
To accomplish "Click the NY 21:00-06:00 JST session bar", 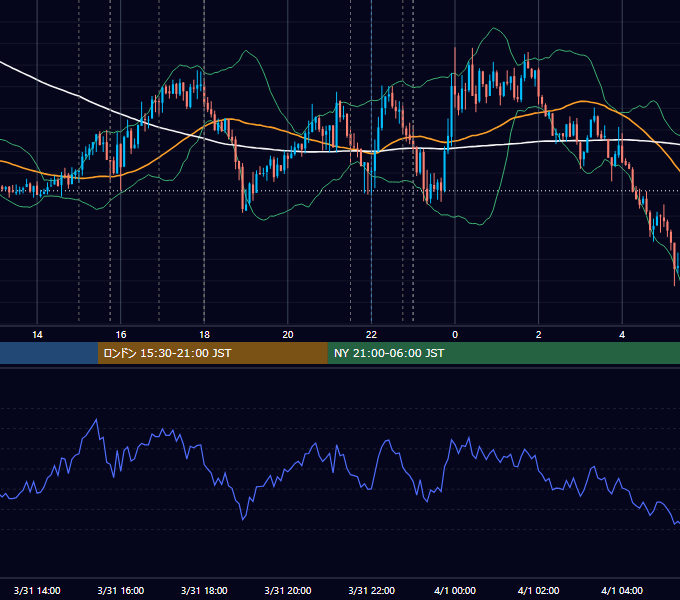I will tap(503, 353).
